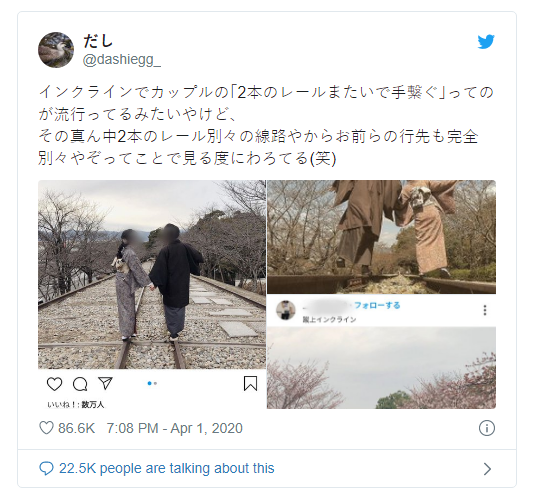Like the tweet via heart icon

click(x=46, y=428)
